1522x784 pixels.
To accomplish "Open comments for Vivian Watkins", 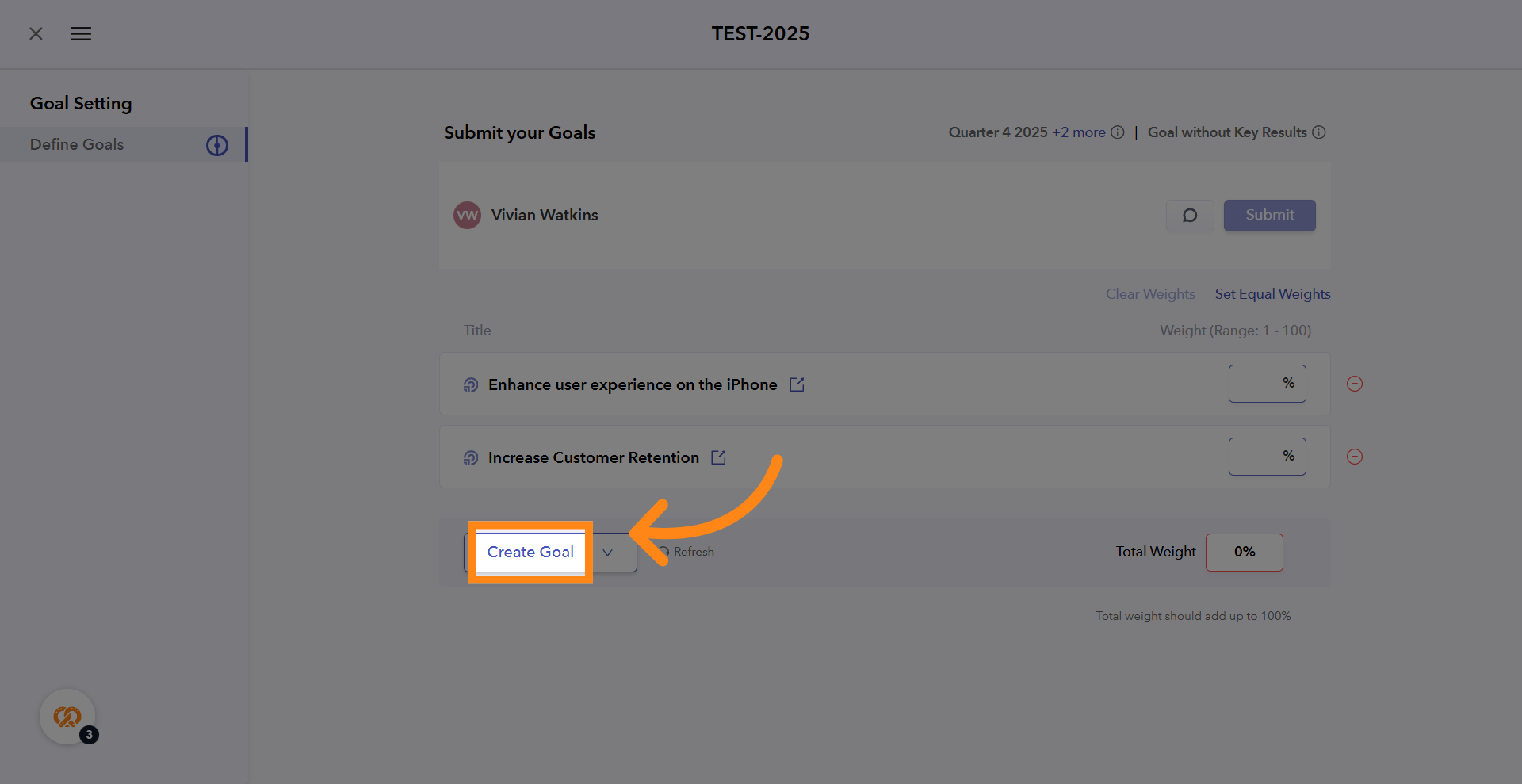I will [1190, 216].
